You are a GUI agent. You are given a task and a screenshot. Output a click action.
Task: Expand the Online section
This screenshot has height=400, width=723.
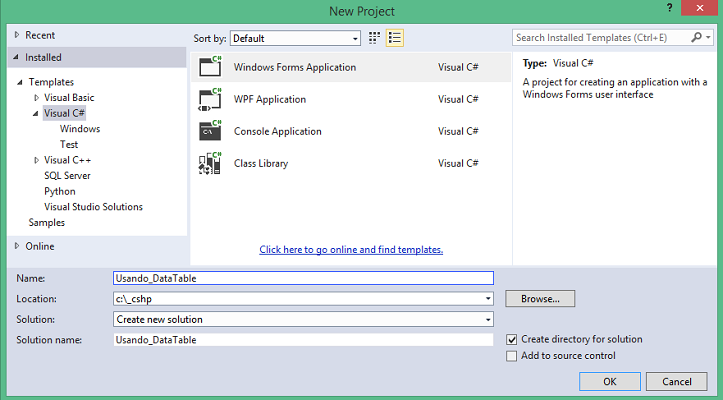(x=17, y=246)
